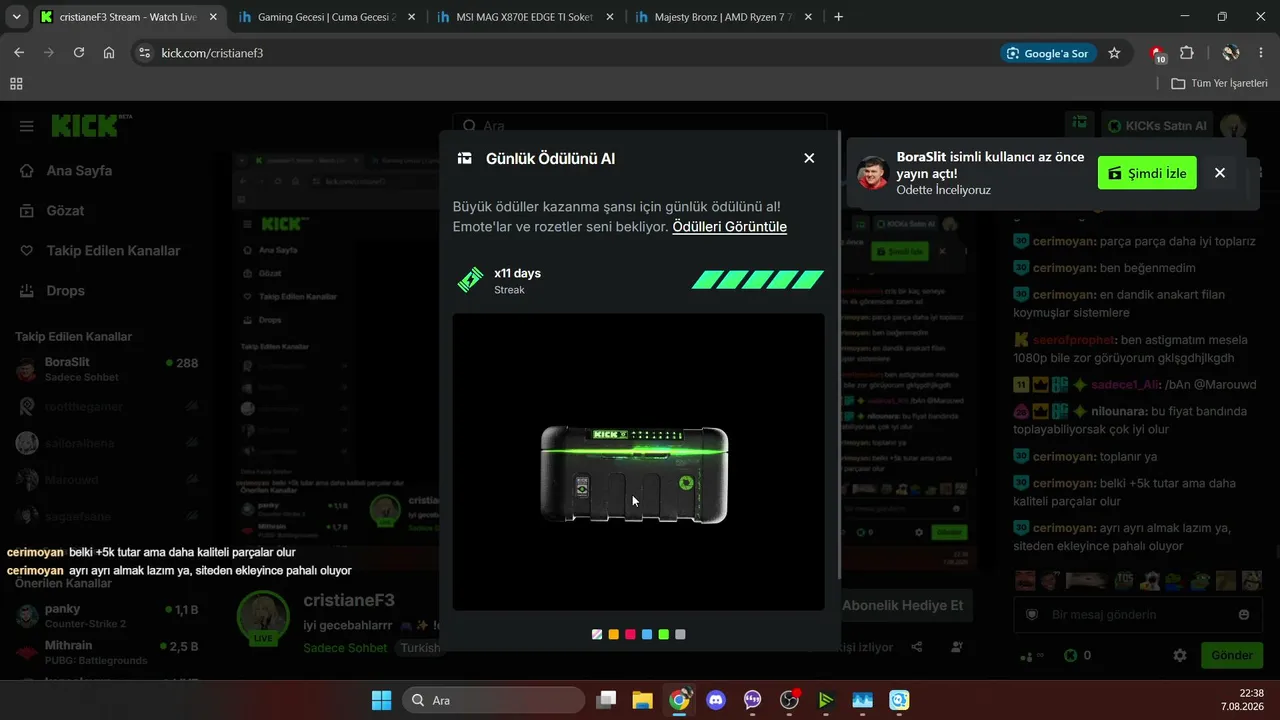Click the chat identity shield icon

(x=1033, y=615)
